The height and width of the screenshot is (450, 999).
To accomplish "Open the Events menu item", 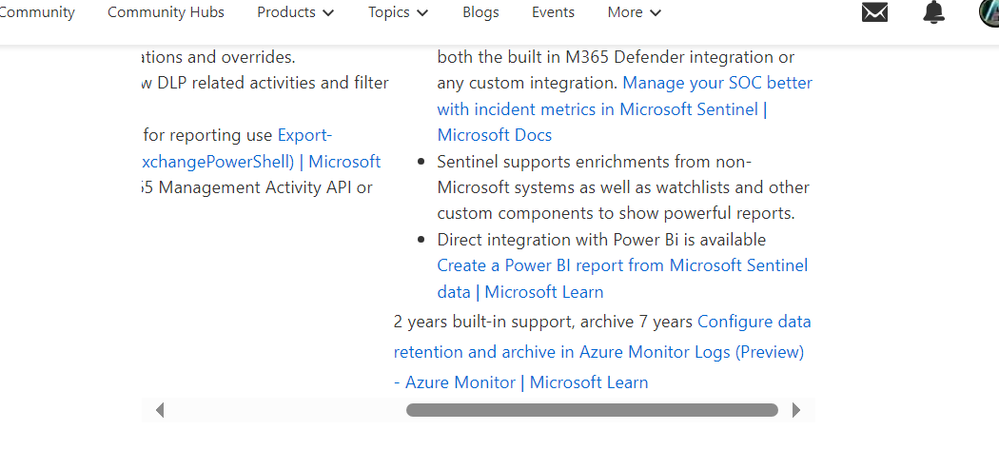I will tap(553, 13).
